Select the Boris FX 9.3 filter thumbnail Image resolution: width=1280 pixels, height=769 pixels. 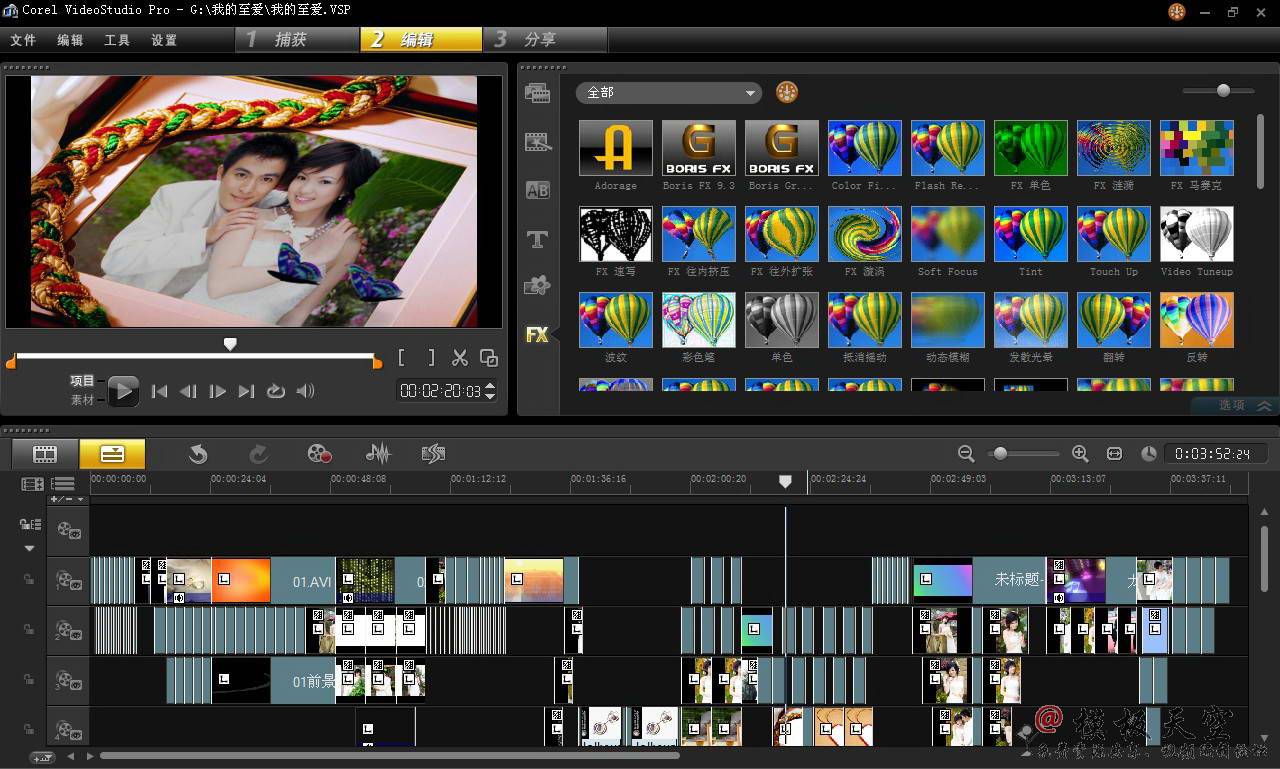click(x=698, y=148)
